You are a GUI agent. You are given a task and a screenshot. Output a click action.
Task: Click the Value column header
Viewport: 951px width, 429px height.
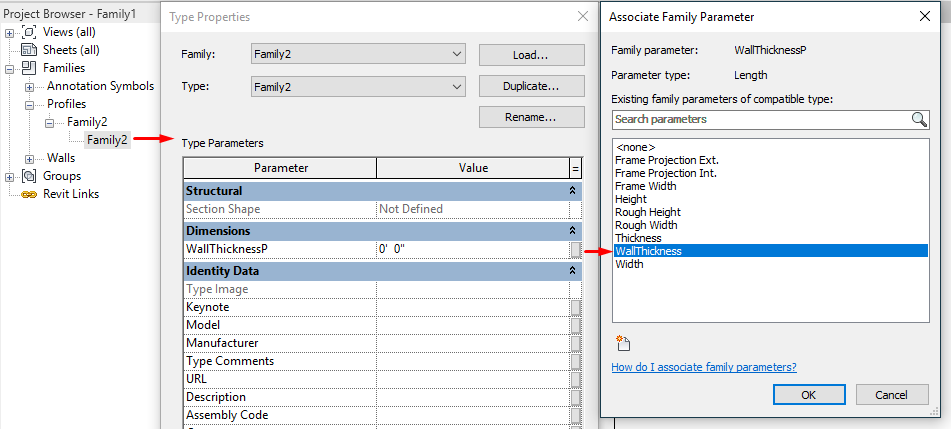tap(473, 168)
